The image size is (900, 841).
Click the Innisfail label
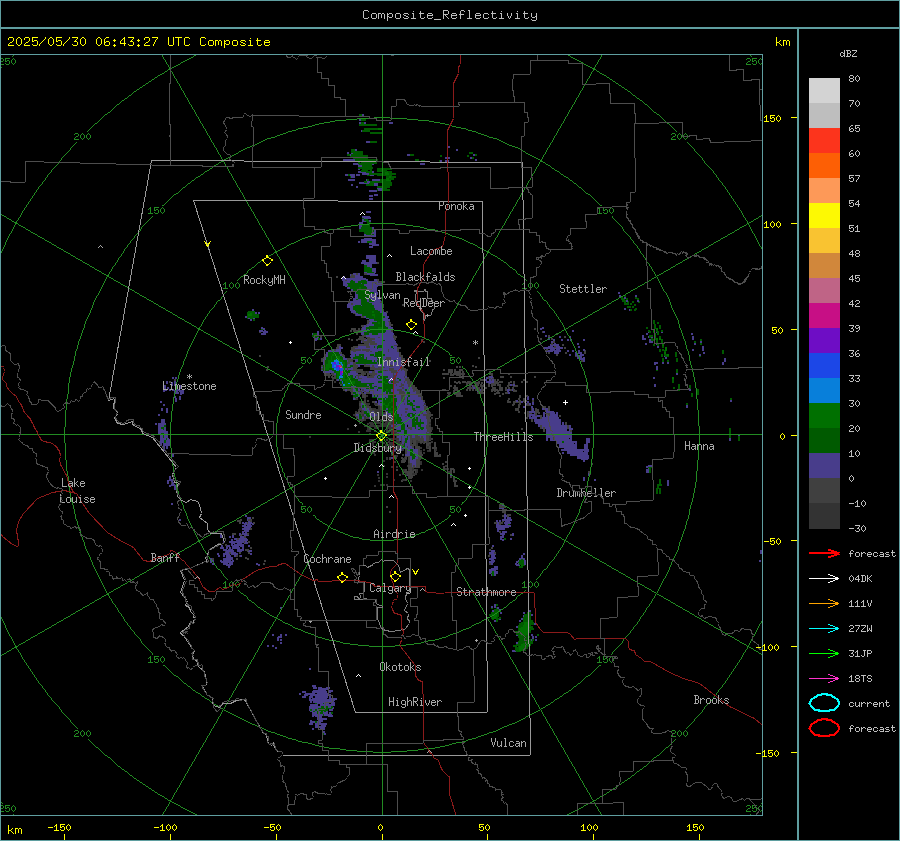point(404,362)
